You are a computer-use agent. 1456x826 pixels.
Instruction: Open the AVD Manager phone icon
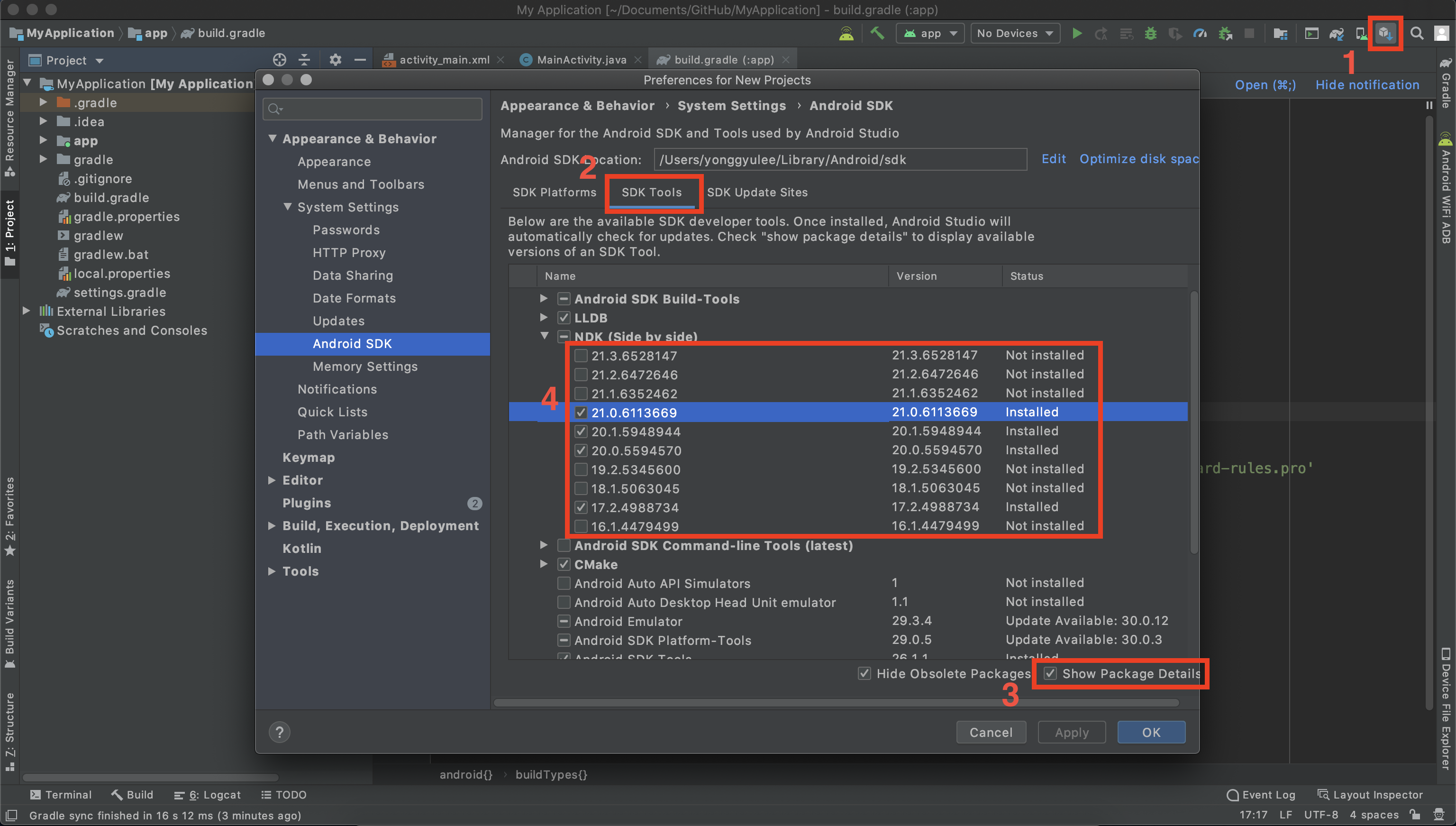(1361, 34)
